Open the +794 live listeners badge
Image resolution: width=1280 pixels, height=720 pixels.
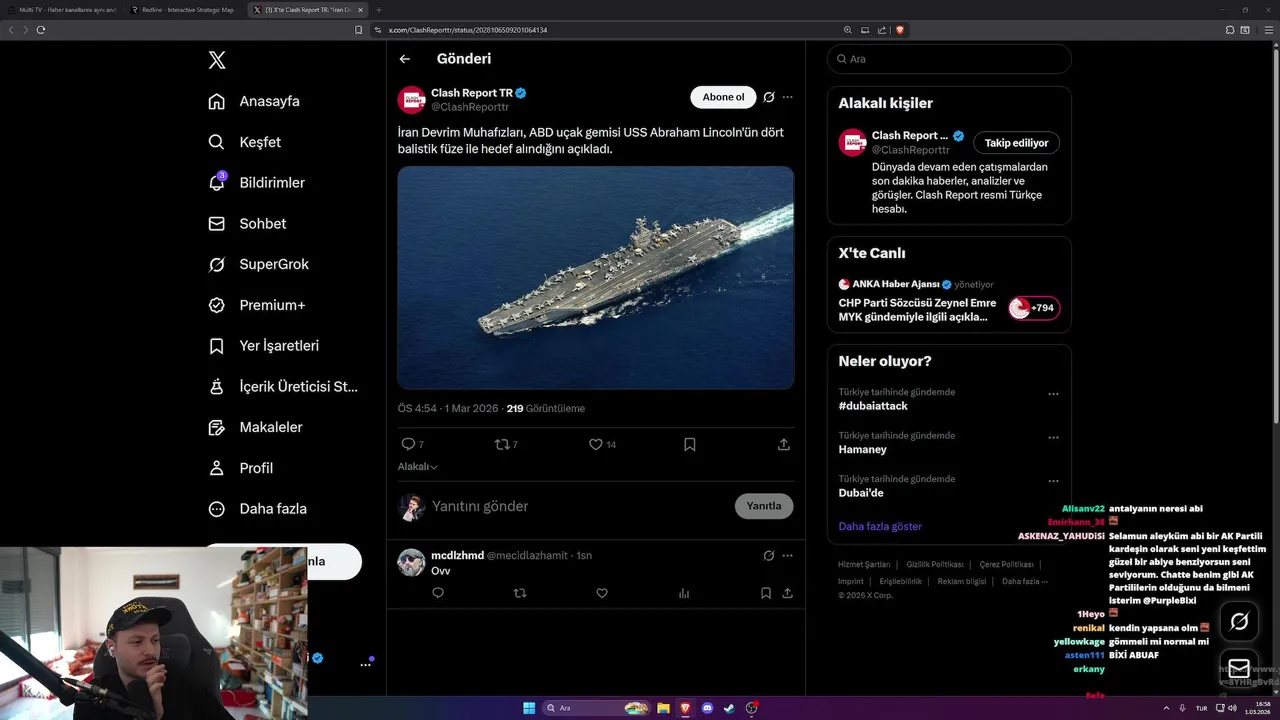click(1034, 308)
